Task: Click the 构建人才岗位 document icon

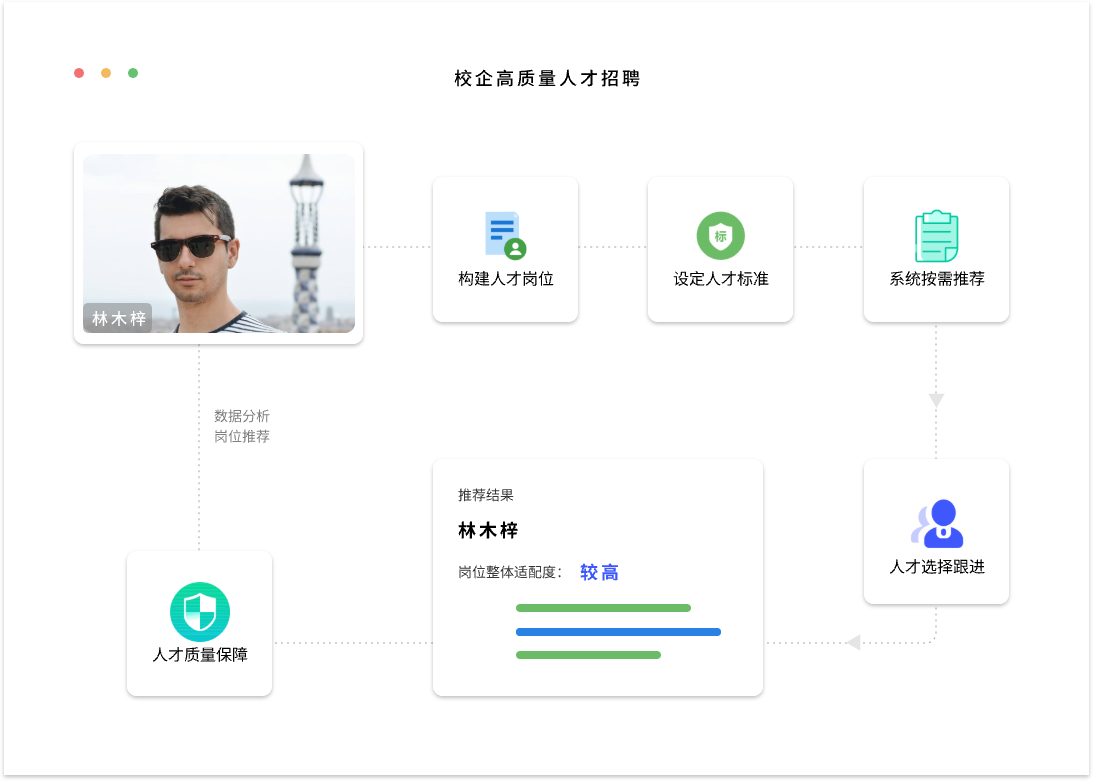Action: (x=505, y=234)
